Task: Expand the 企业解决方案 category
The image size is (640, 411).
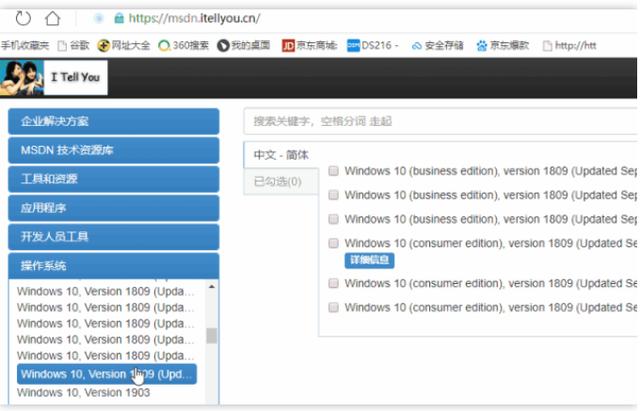Action: [x=113, y=121]
